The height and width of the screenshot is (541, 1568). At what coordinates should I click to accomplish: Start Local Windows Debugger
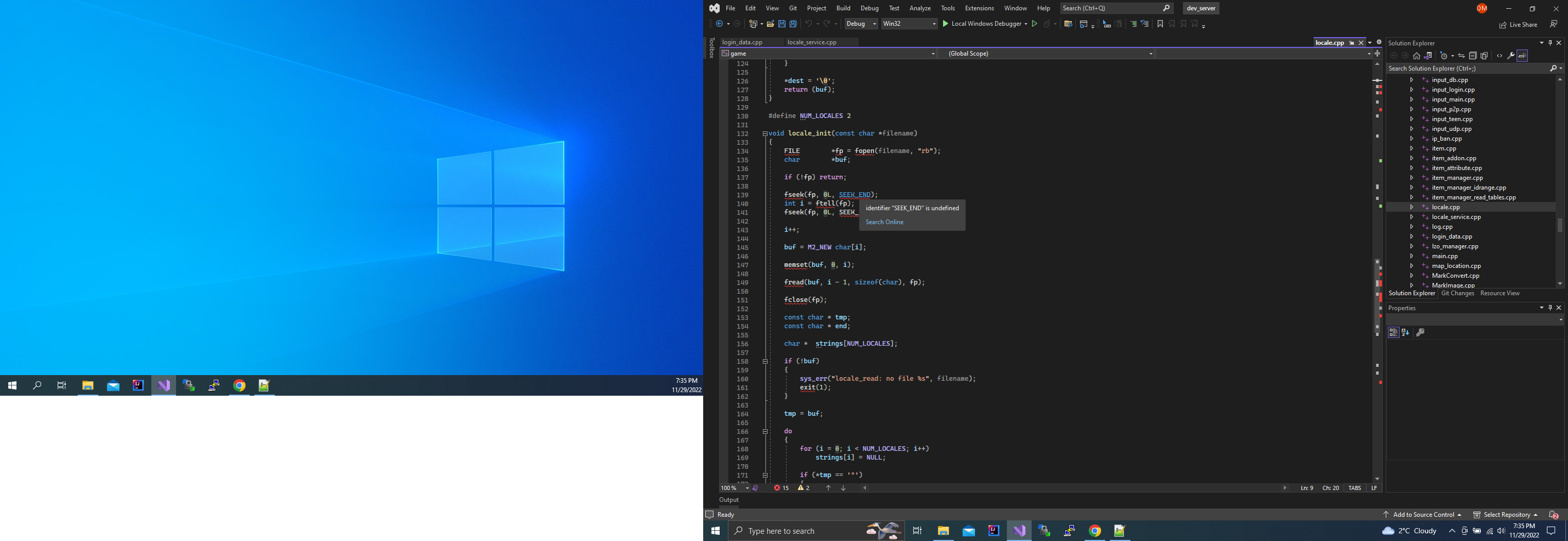984,24
